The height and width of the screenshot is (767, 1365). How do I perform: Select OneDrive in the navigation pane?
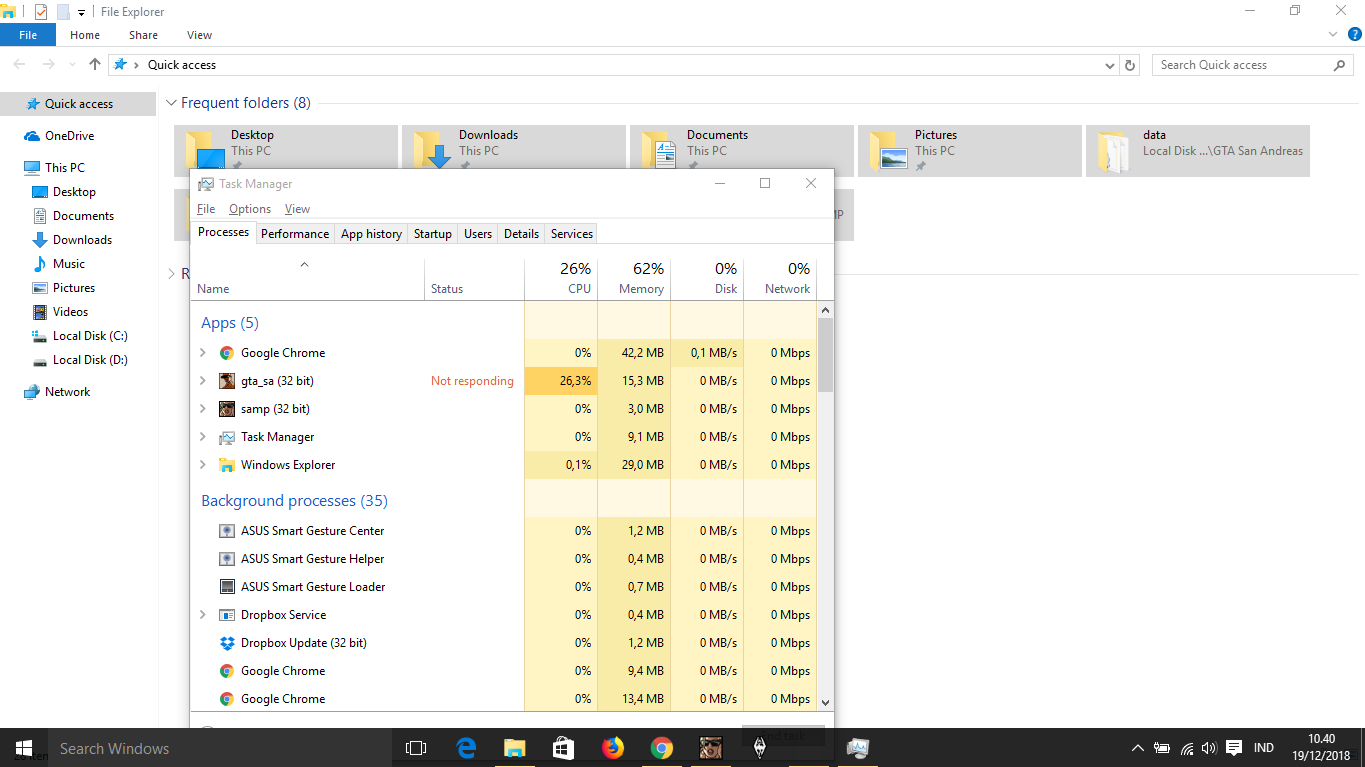click(69, 136)
